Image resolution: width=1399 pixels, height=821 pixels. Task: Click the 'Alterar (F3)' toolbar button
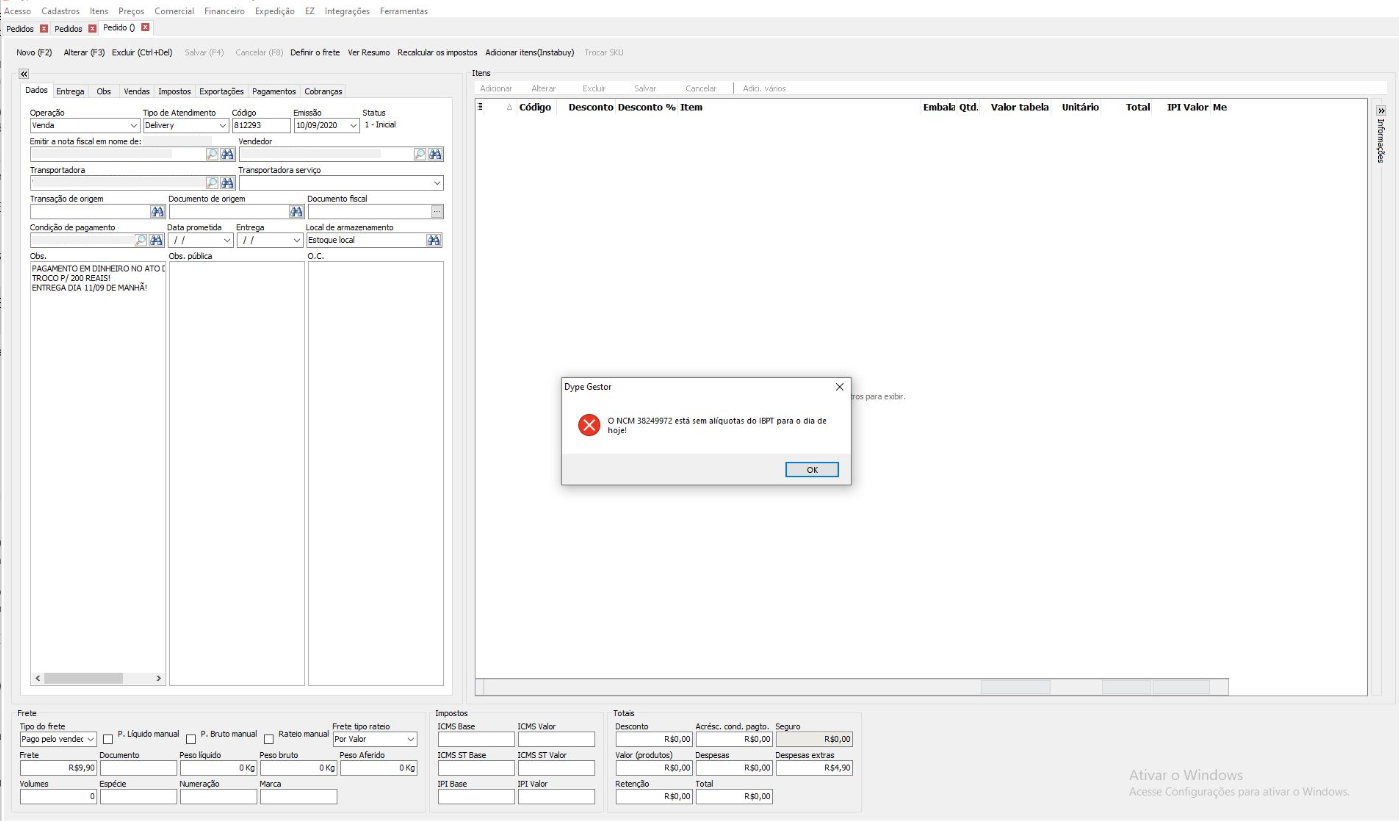point(84,52)
